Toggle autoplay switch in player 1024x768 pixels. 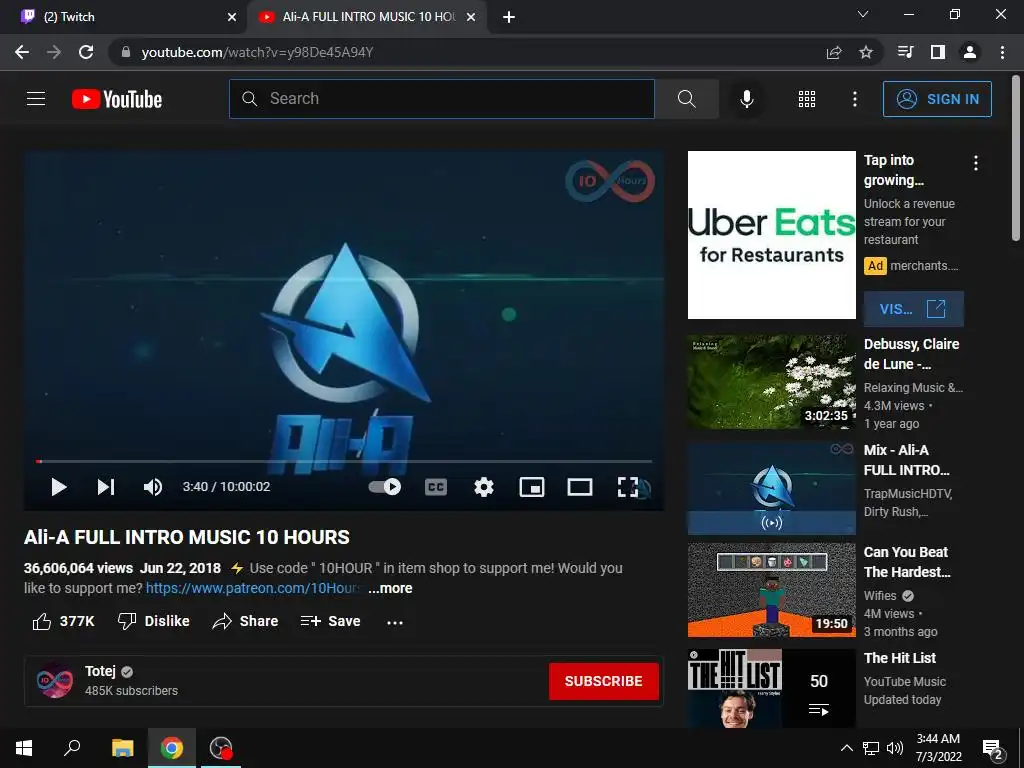[385, 487]
